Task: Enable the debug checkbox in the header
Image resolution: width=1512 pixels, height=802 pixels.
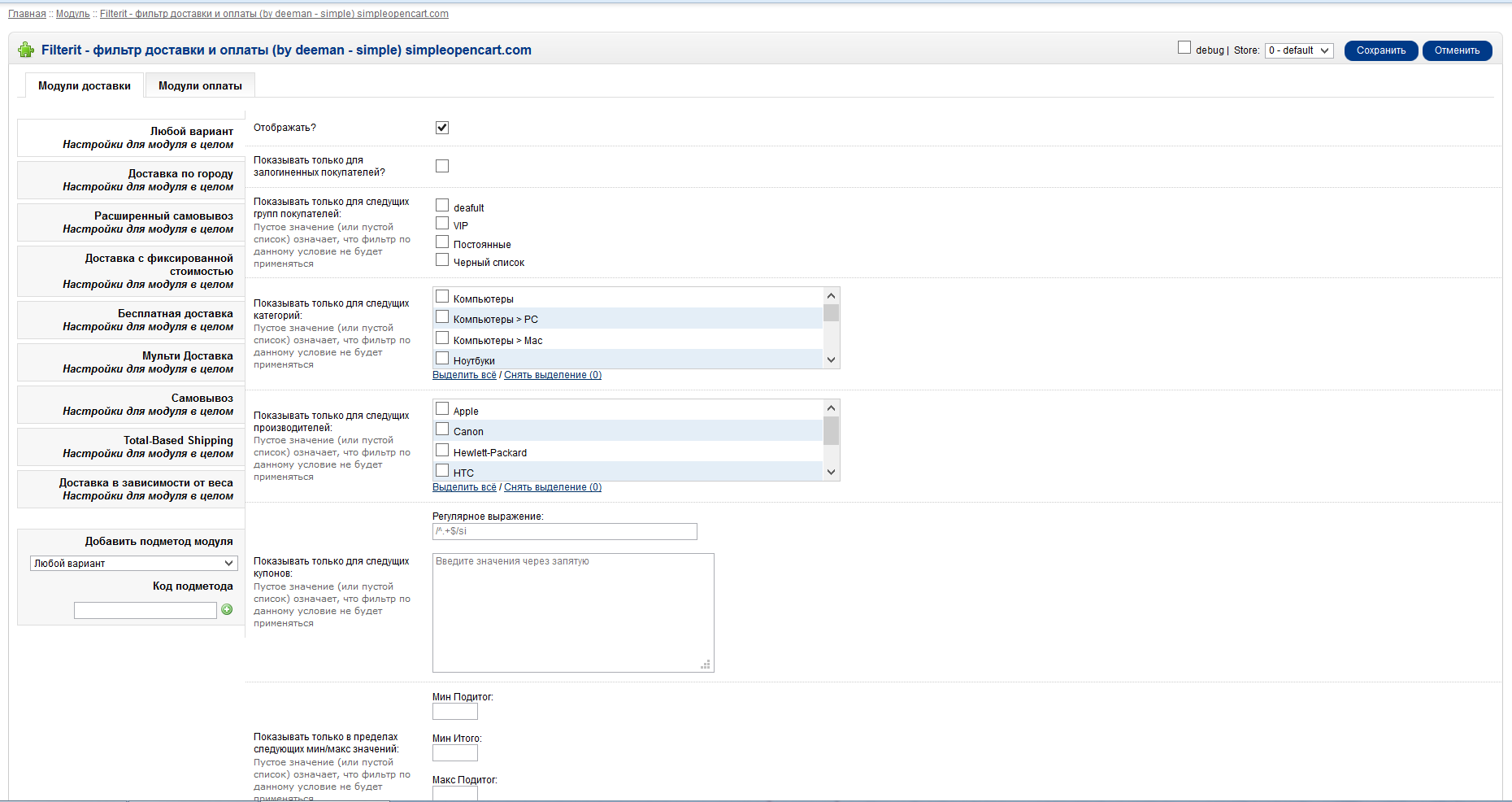Action: point(1184,48)
